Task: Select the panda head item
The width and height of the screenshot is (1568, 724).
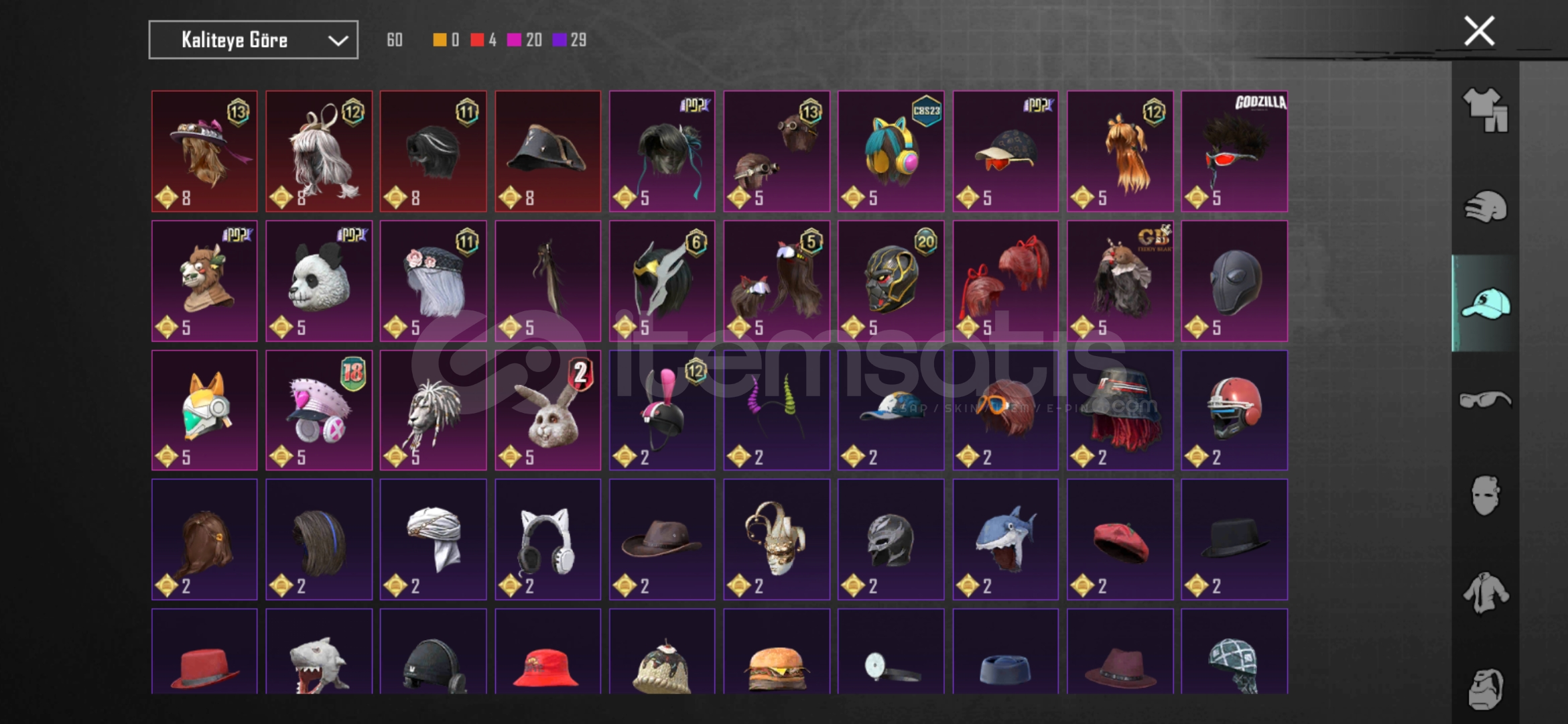Action: click(x=319, y=281)
